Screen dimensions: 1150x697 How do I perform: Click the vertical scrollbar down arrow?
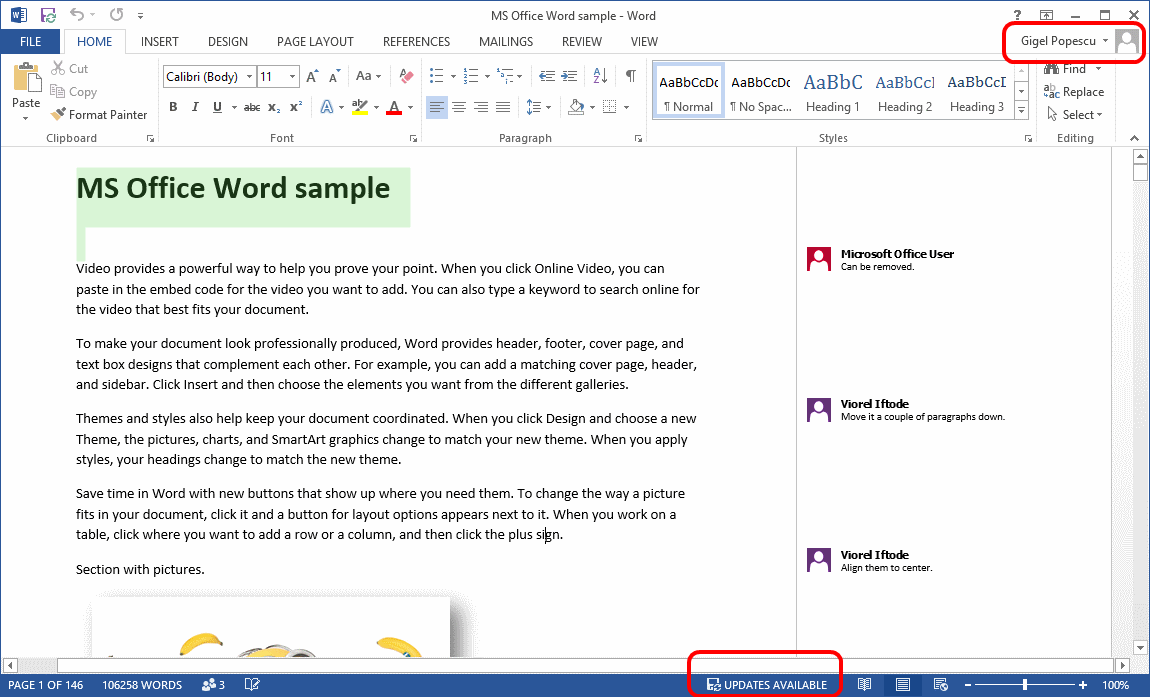1140,647
